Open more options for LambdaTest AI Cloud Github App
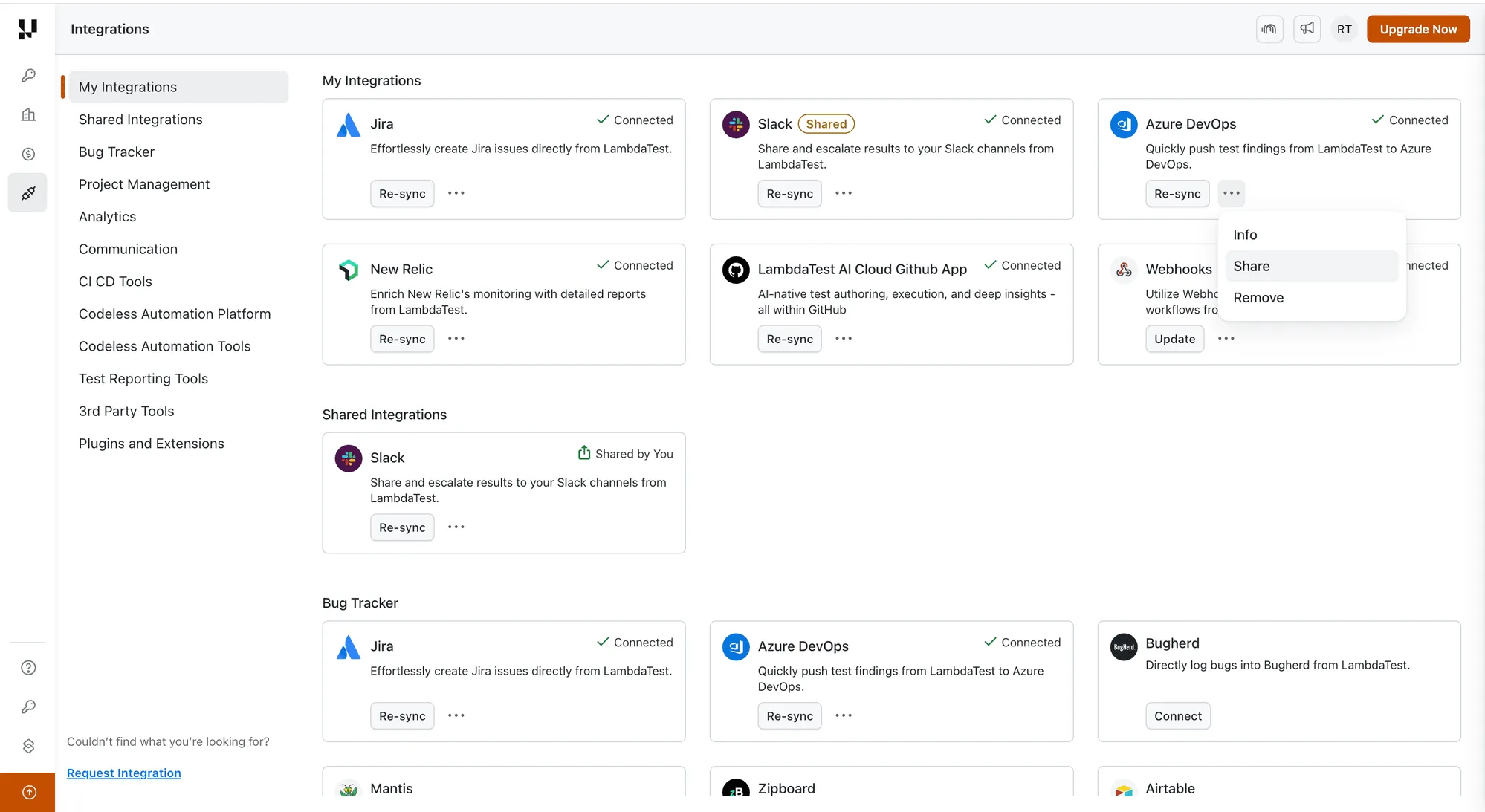 coord(844,339)
